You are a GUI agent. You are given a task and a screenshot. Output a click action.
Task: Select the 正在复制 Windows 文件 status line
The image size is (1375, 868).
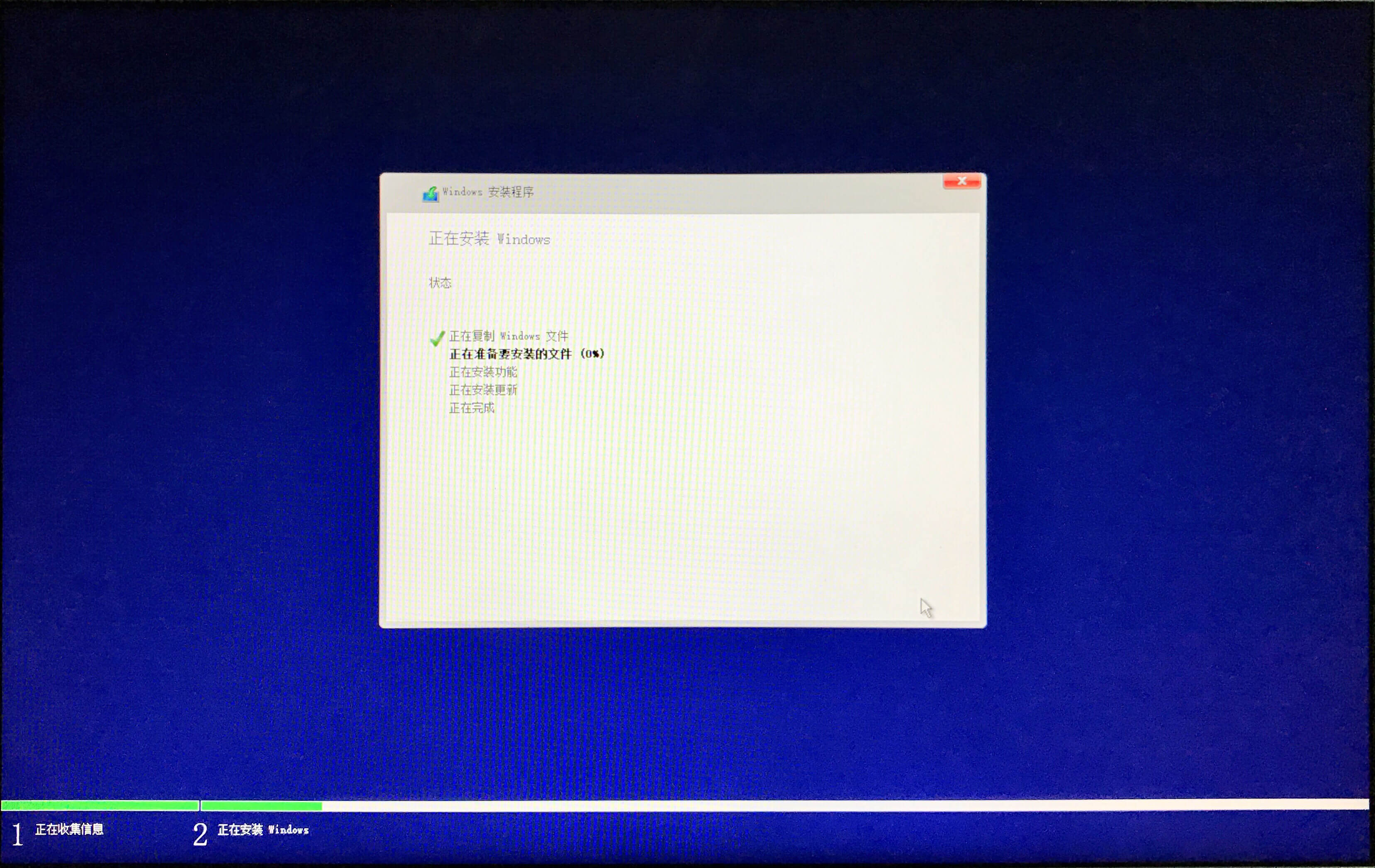click(509, 336)
